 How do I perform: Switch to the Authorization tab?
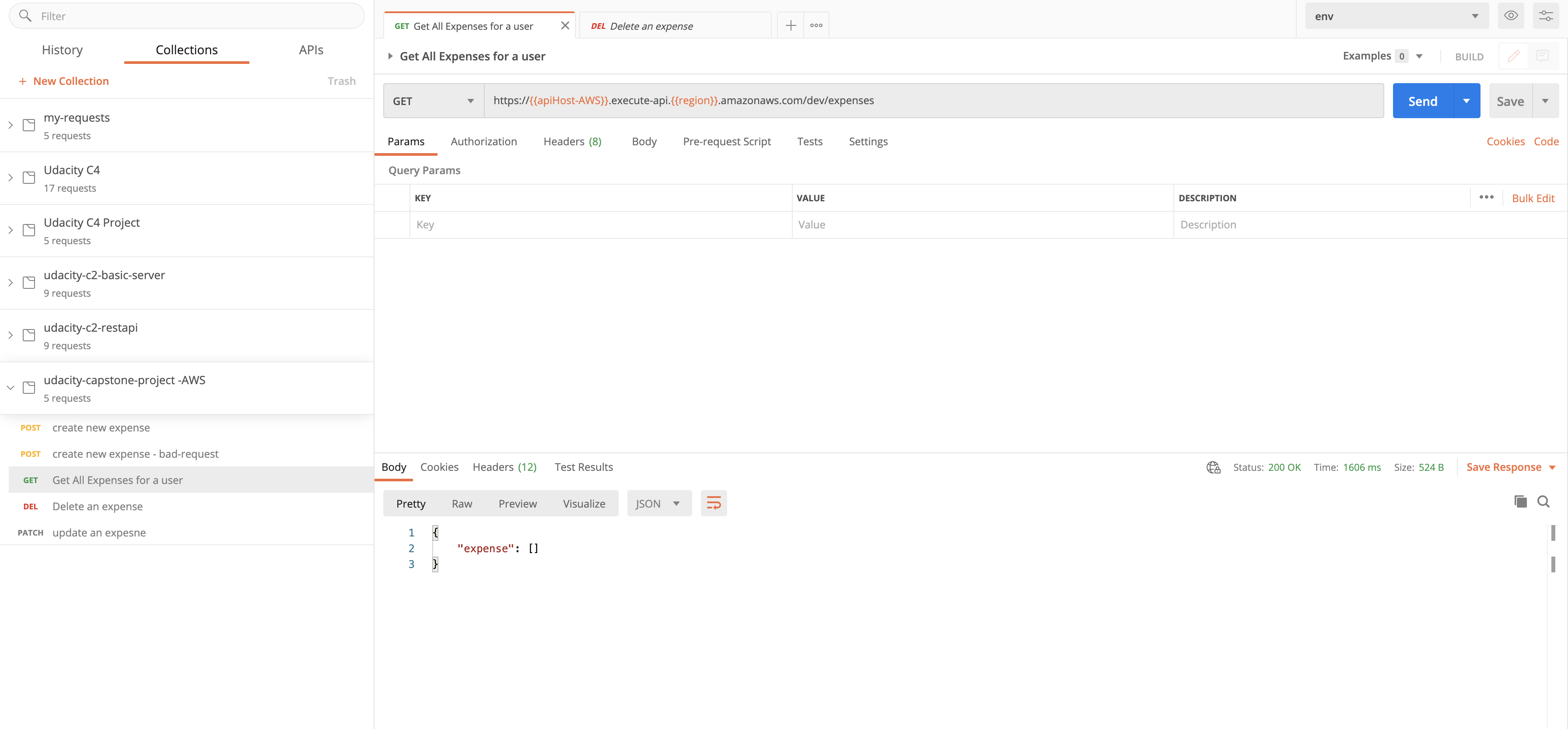pos(483,141)
